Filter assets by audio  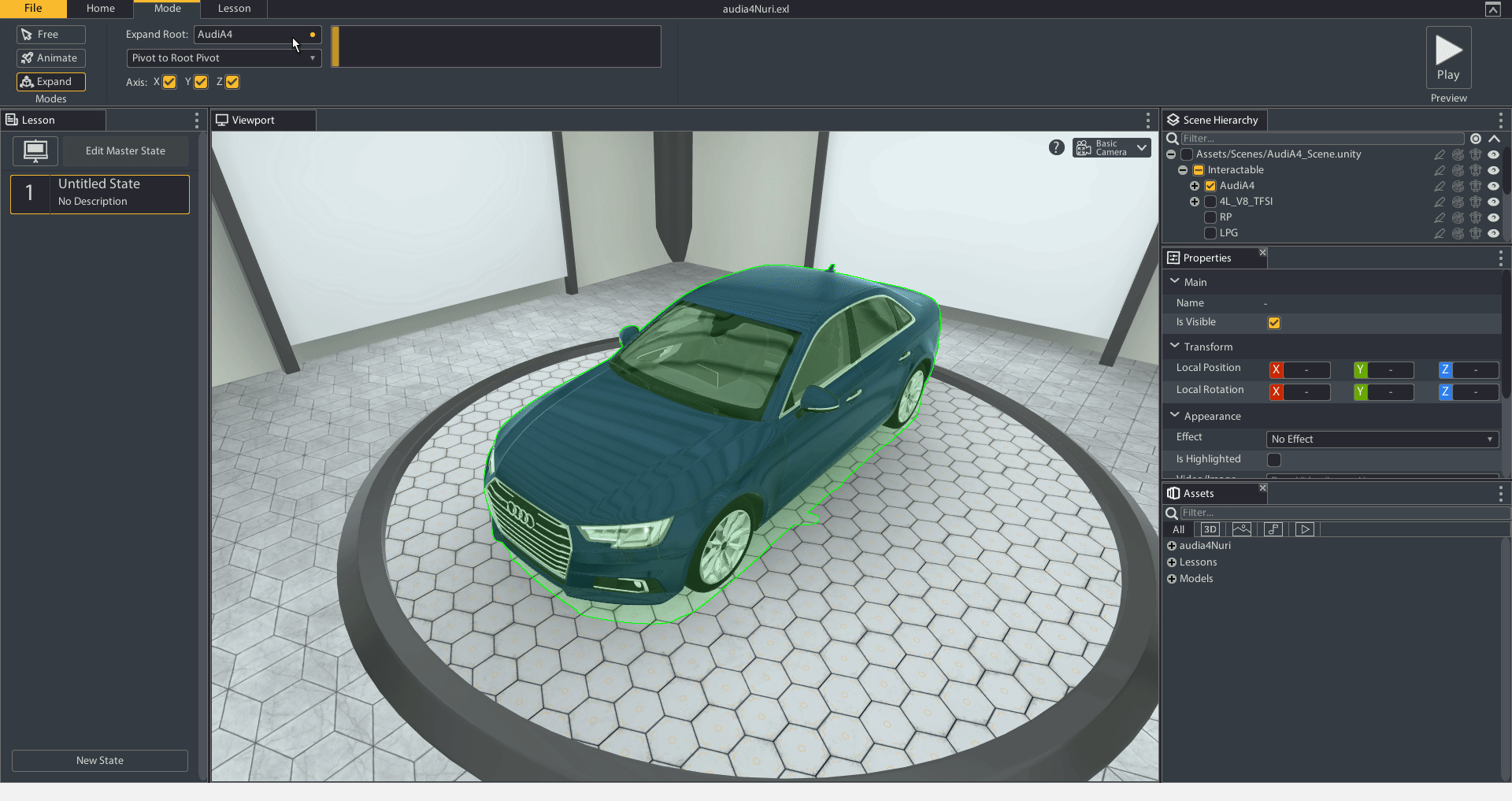click(x=1273, y=529)
